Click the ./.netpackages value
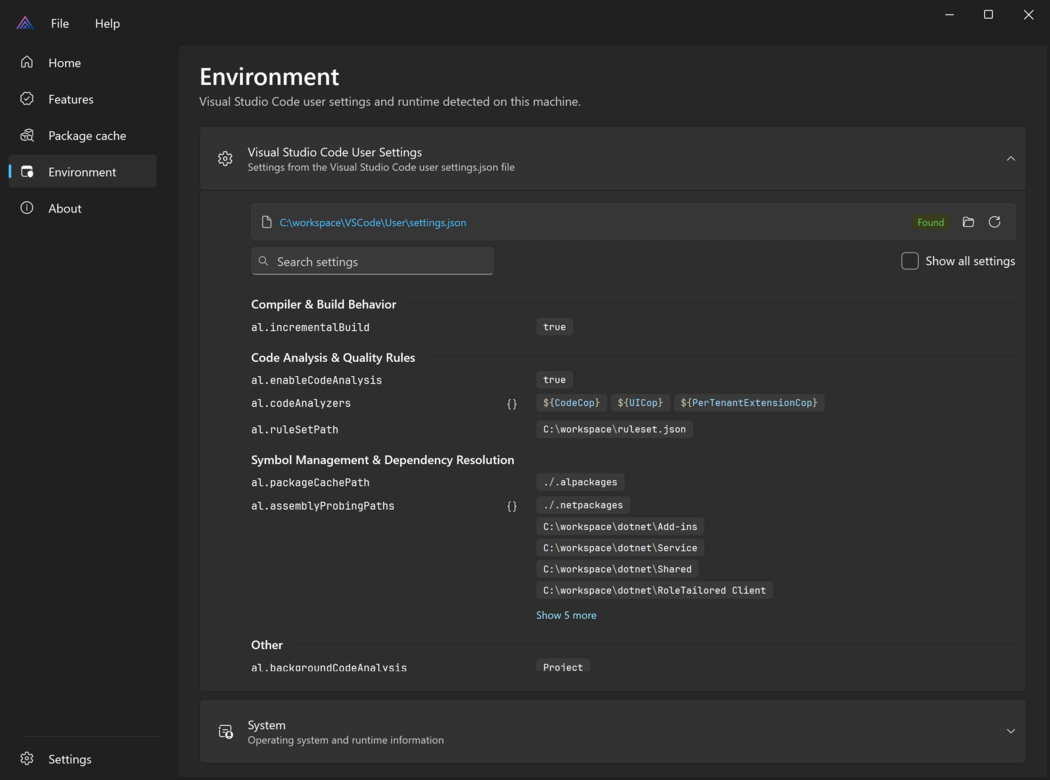Viewport: 1050px width, 780px height. point(583,505)
